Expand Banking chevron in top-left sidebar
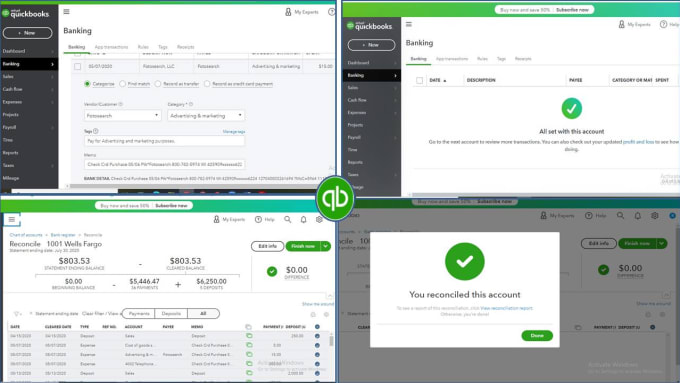 [x=52, y=64]
